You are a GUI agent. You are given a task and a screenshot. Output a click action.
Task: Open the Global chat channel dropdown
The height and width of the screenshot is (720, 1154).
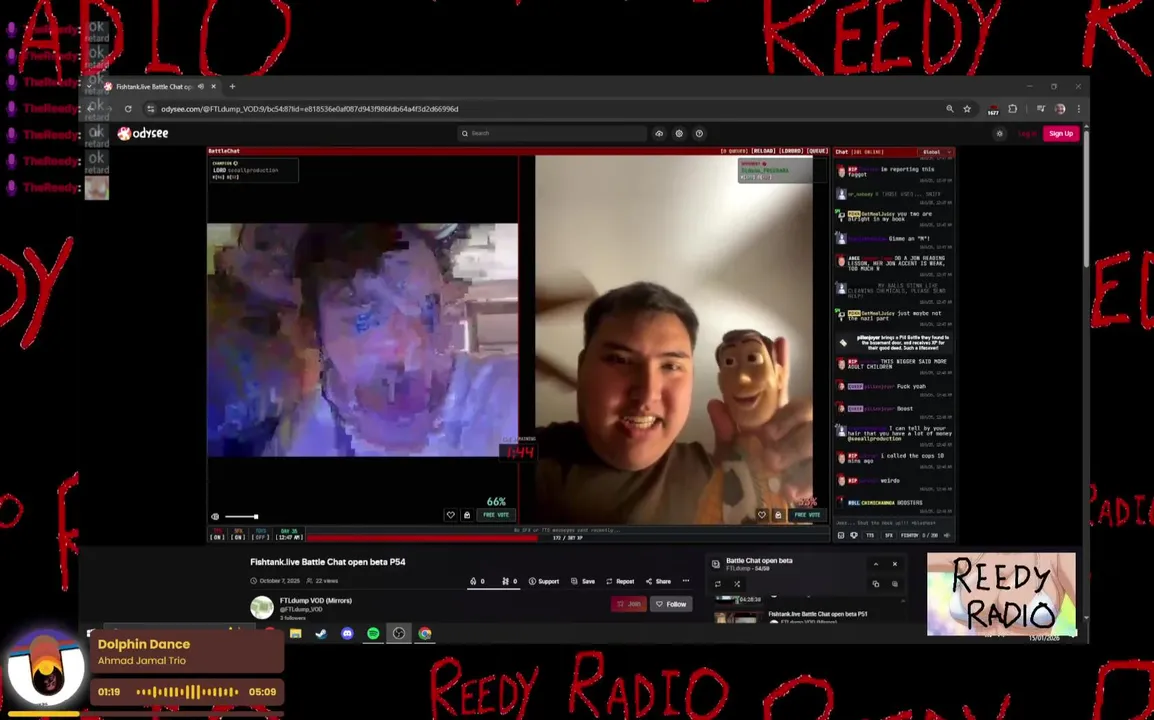tap(937, 152)
